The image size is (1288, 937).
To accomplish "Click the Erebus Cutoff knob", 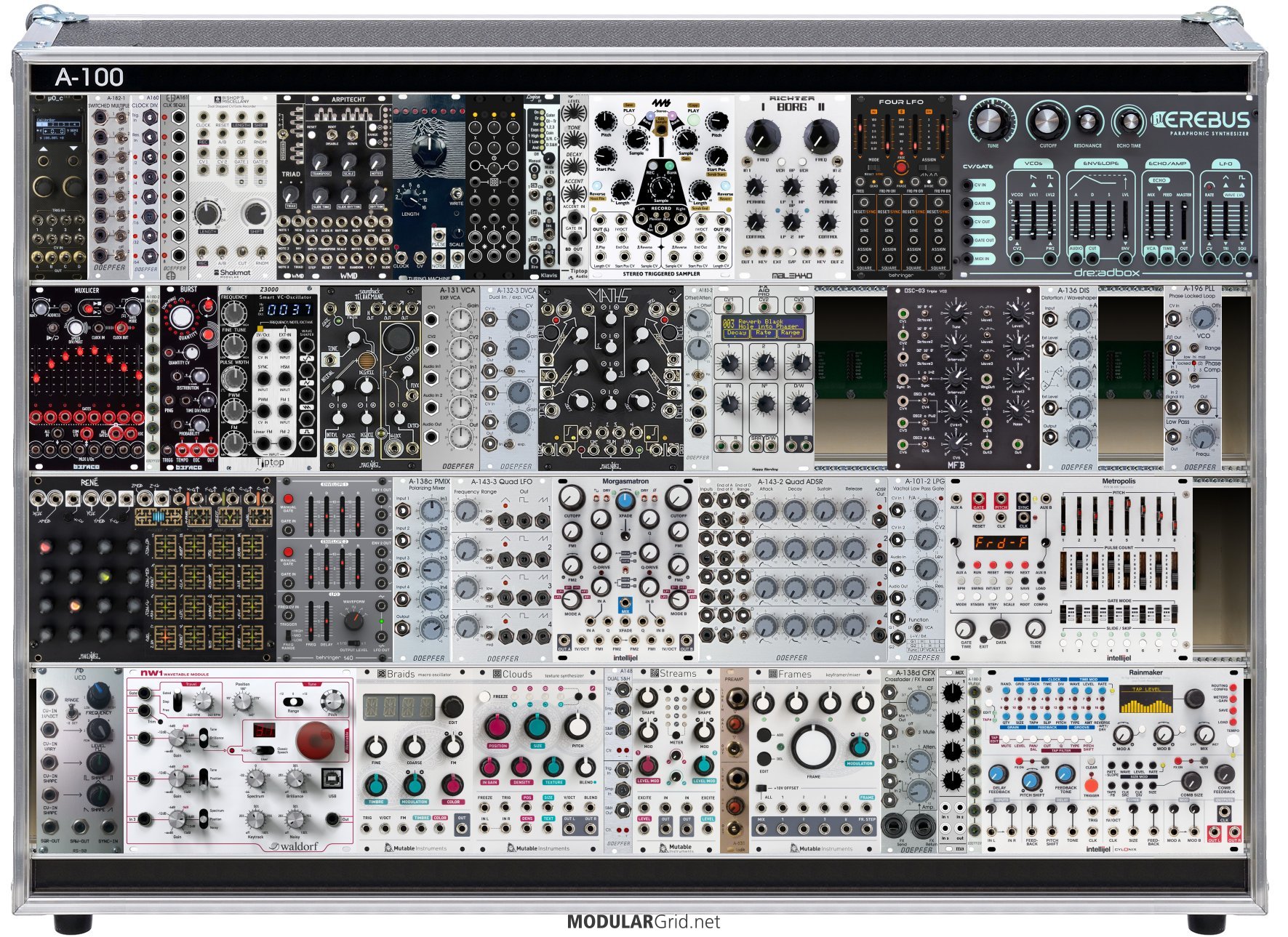I will 1047,121.
